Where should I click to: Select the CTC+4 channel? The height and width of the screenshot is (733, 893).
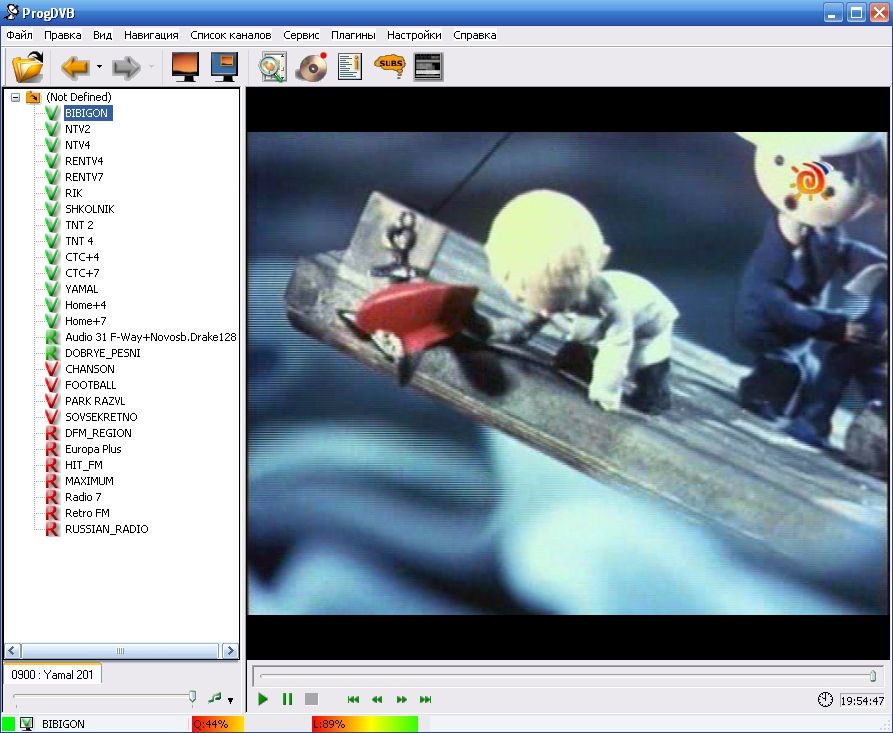tap(82, 257)
